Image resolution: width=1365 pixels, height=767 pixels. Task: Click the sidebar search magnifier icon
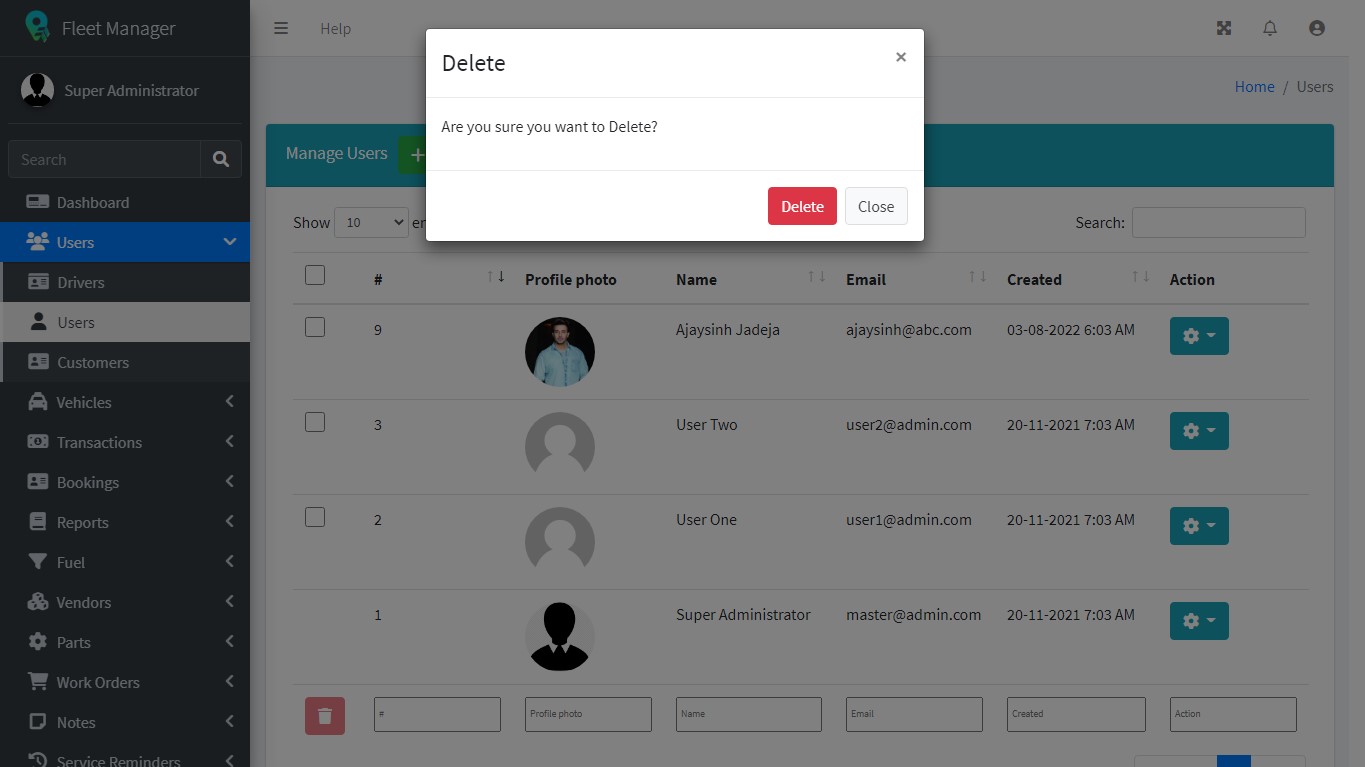(221, 159)
